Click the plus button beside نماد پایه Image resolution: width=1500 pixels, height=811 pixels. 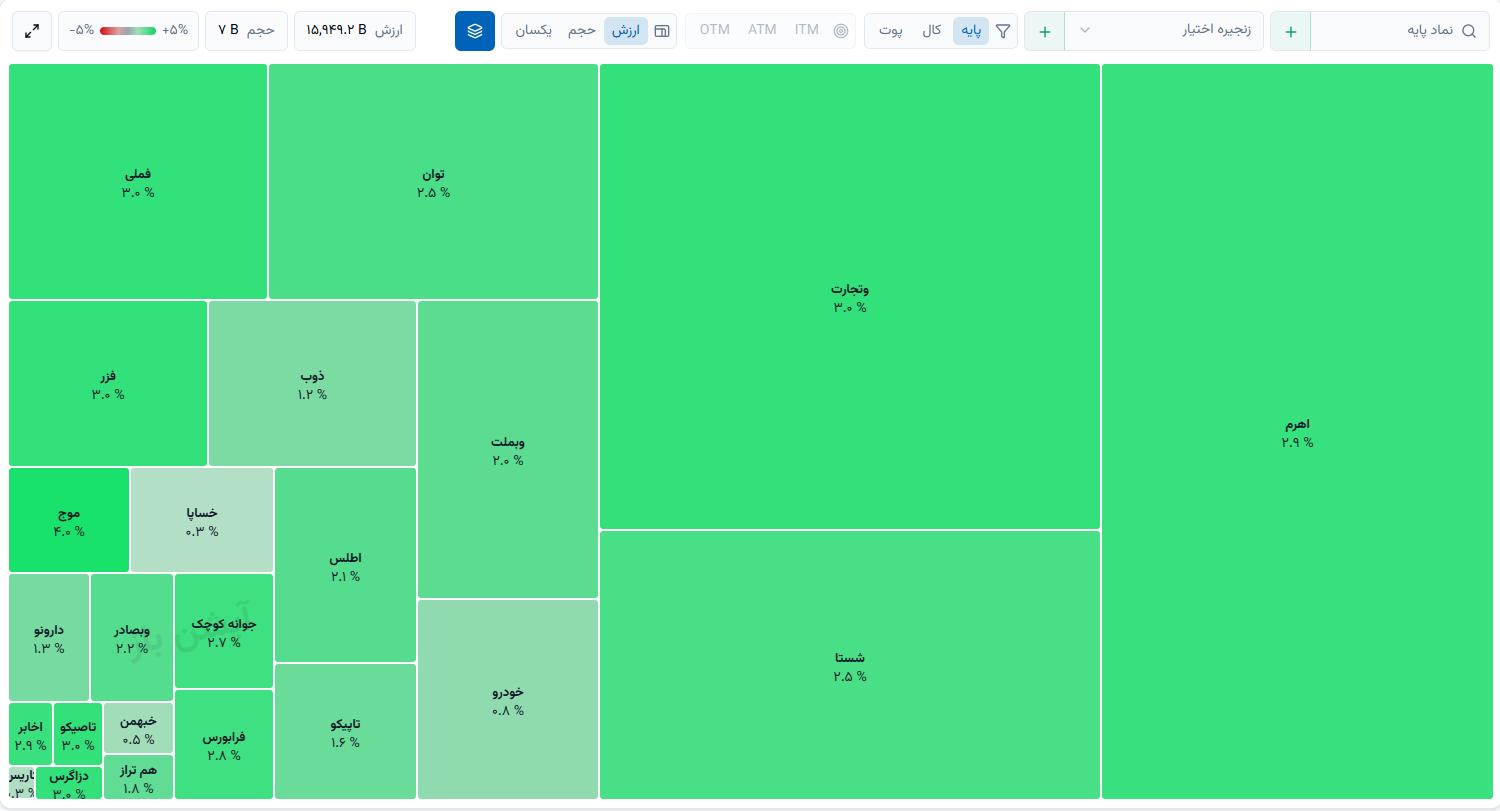(x=1291, y=31)
